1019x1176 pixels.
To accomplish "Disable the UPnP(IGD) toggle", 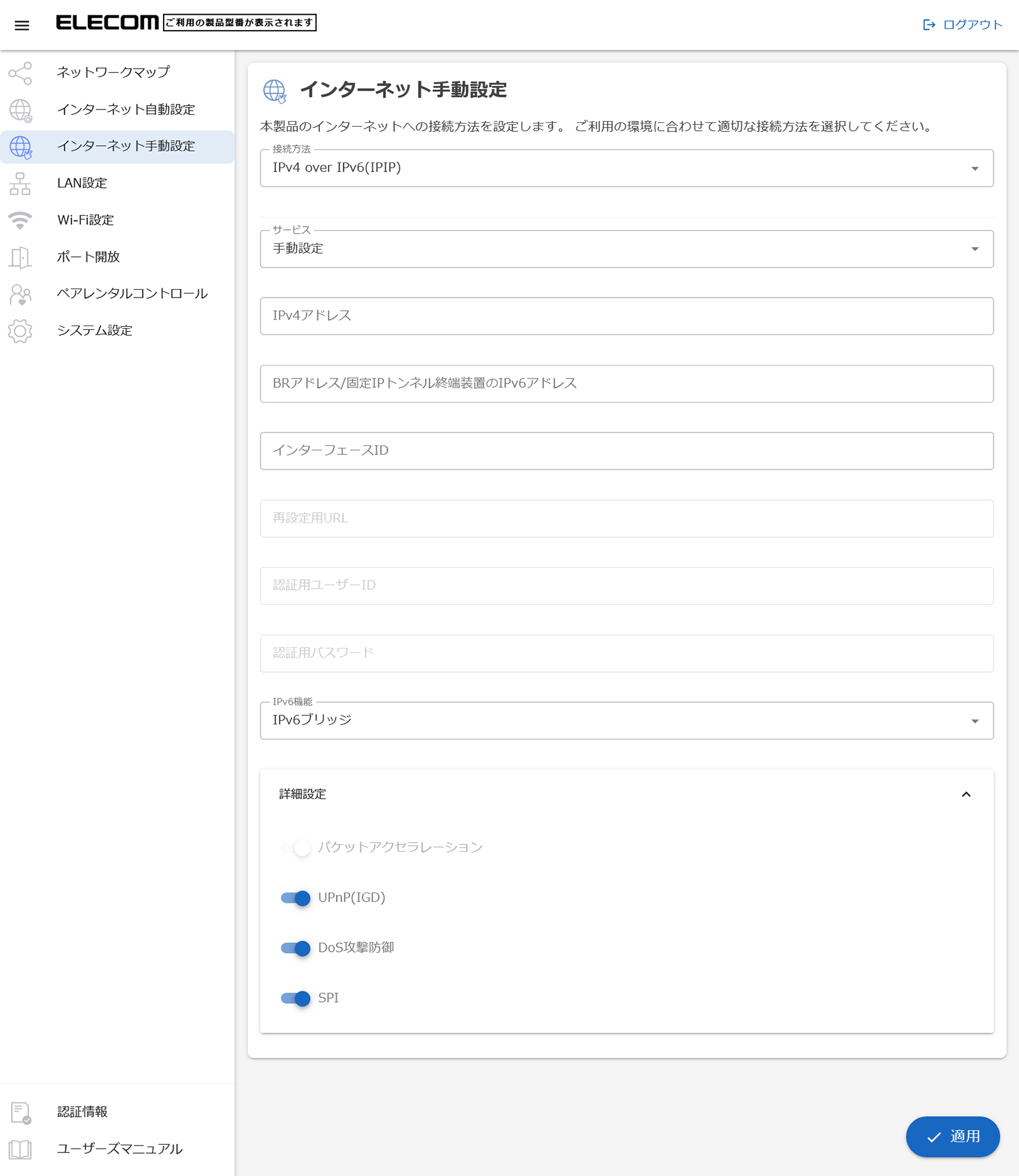I will tap(296, 898).
